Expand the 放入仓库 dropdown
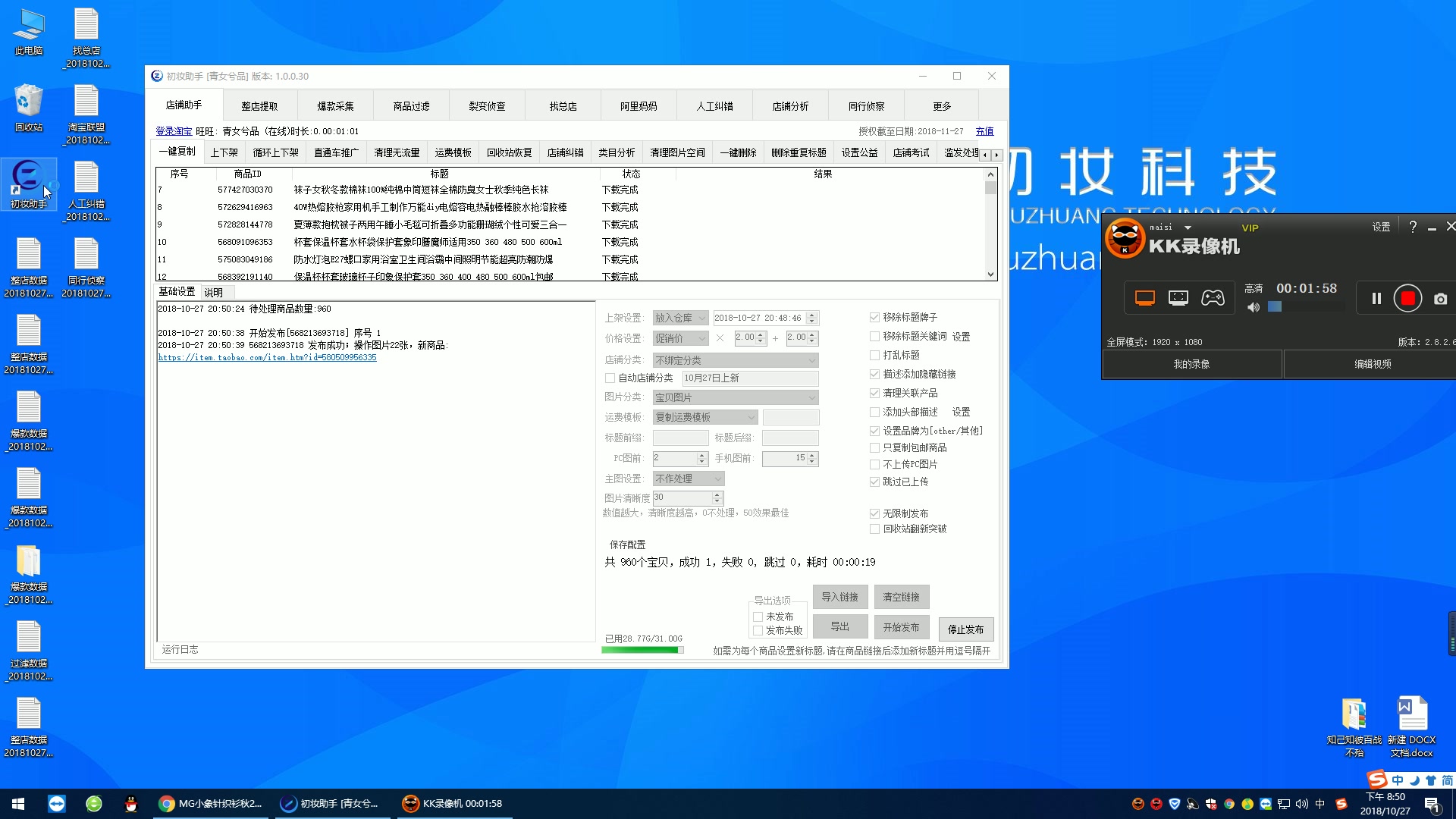1456x819 pixels. [680, 318]
